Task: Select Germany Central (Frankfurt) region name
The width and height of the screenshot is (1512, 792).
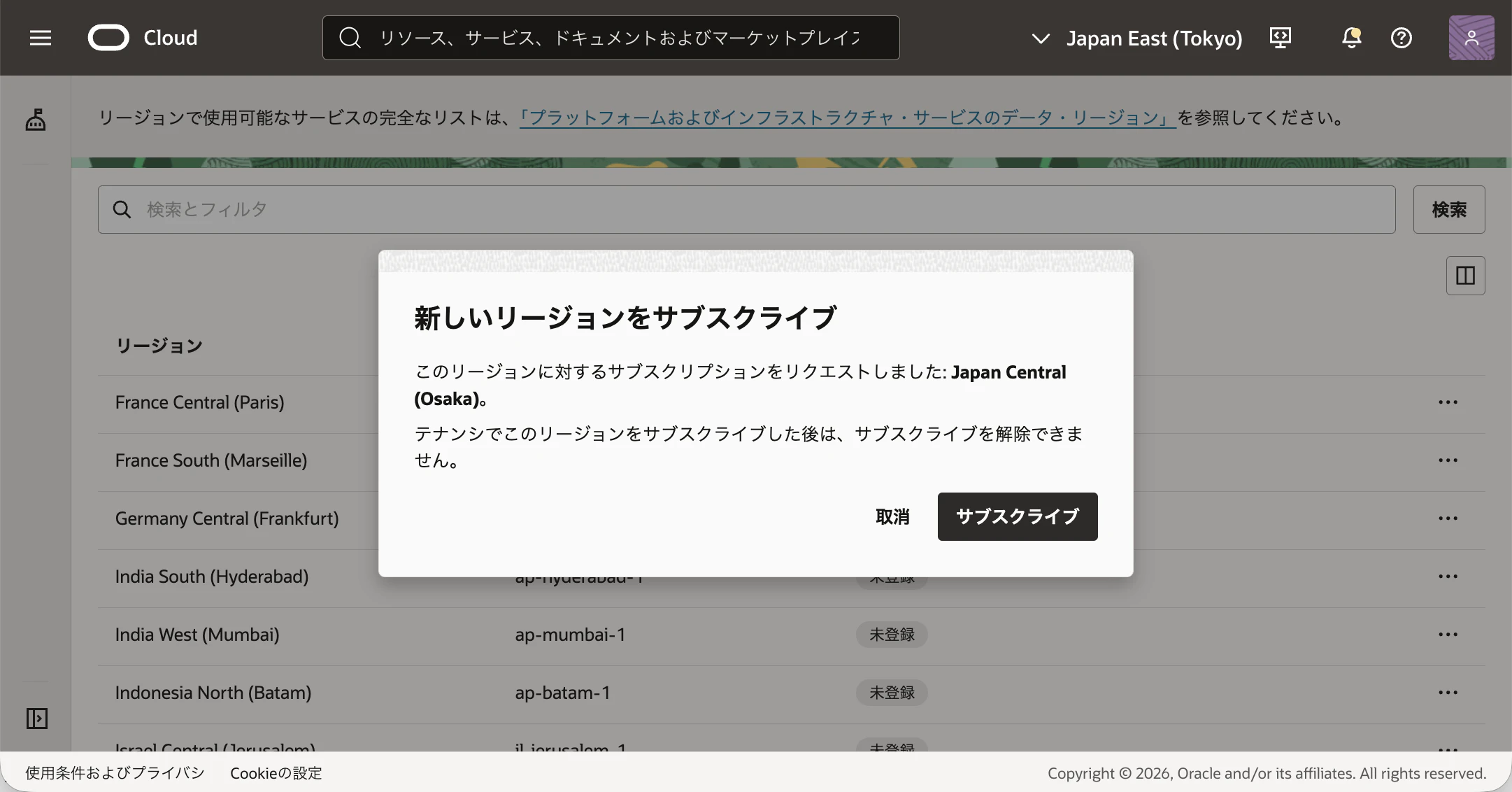Action: [227, 518]
